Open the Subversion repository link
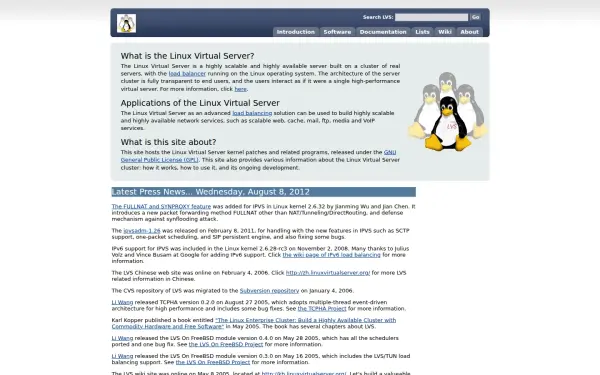The image size is (600, 375). tap(269, 291)
